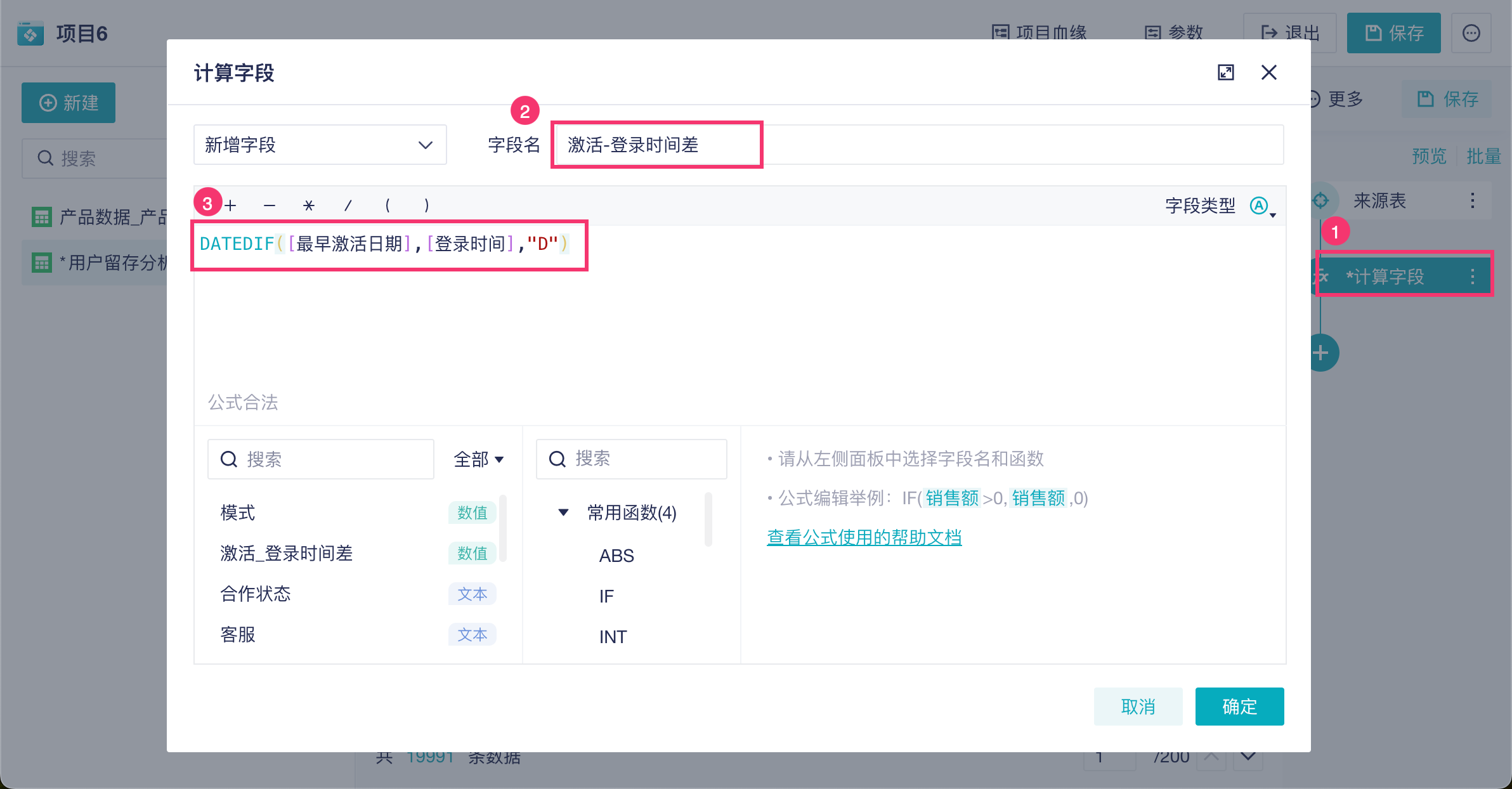Select the IF function

click(x=606, y=596)
